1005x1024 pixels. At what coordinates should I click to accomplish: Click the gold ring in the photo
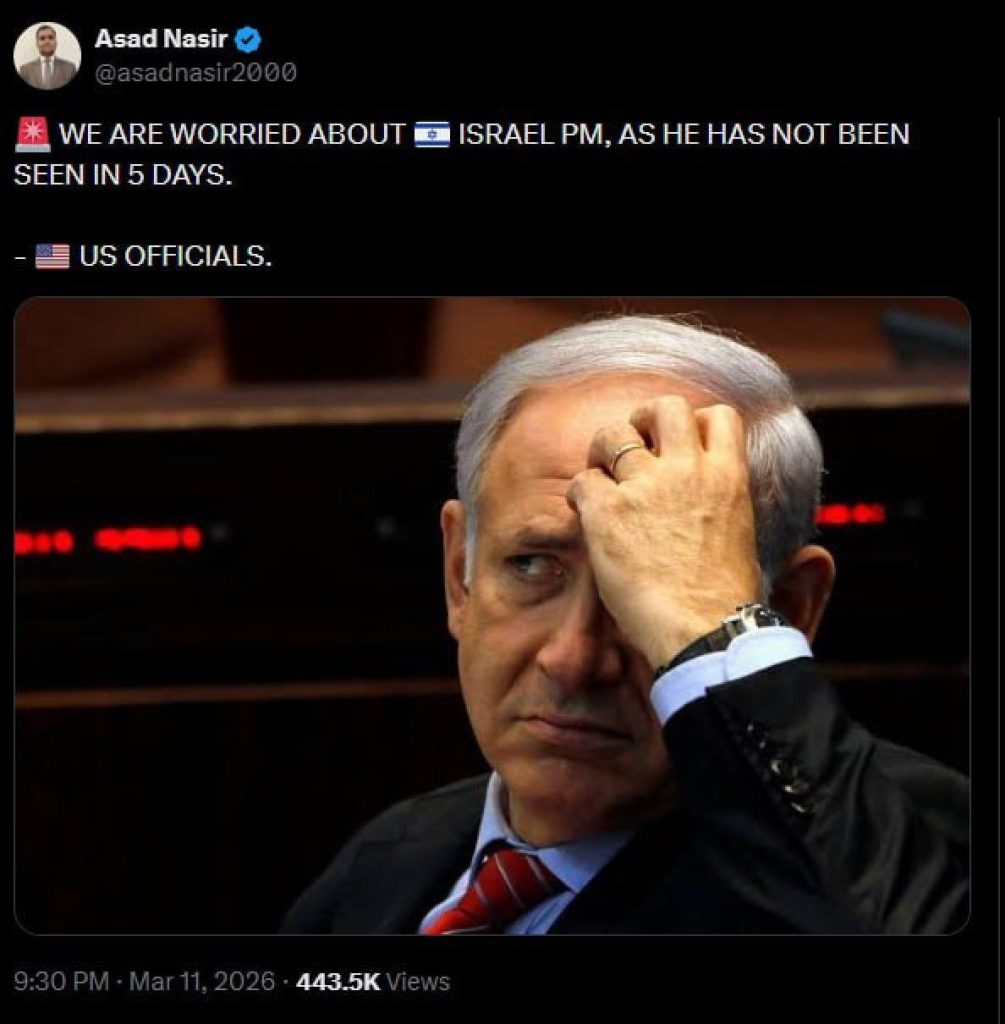[623, 455]
